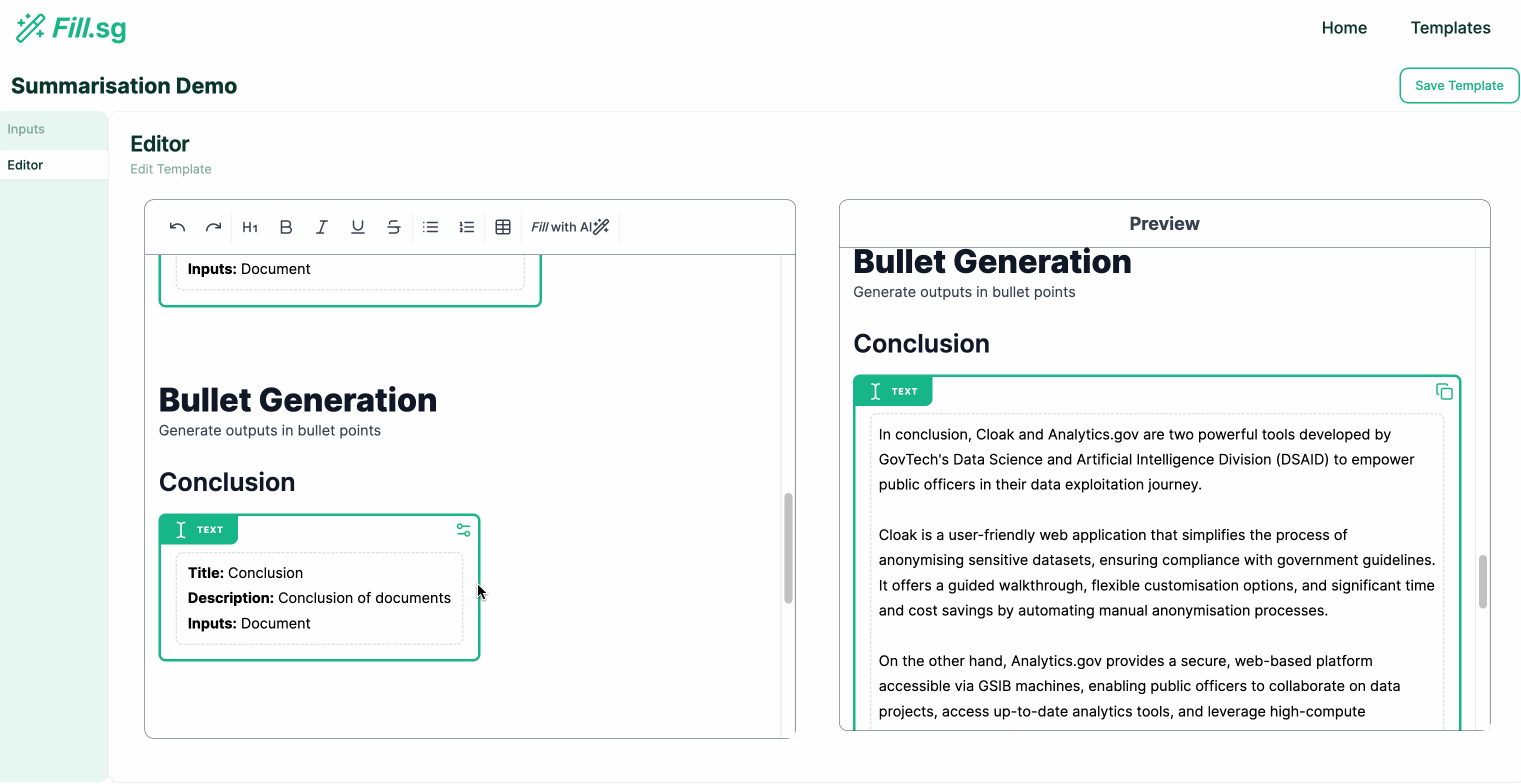Go to Home page

point(1344,28)
